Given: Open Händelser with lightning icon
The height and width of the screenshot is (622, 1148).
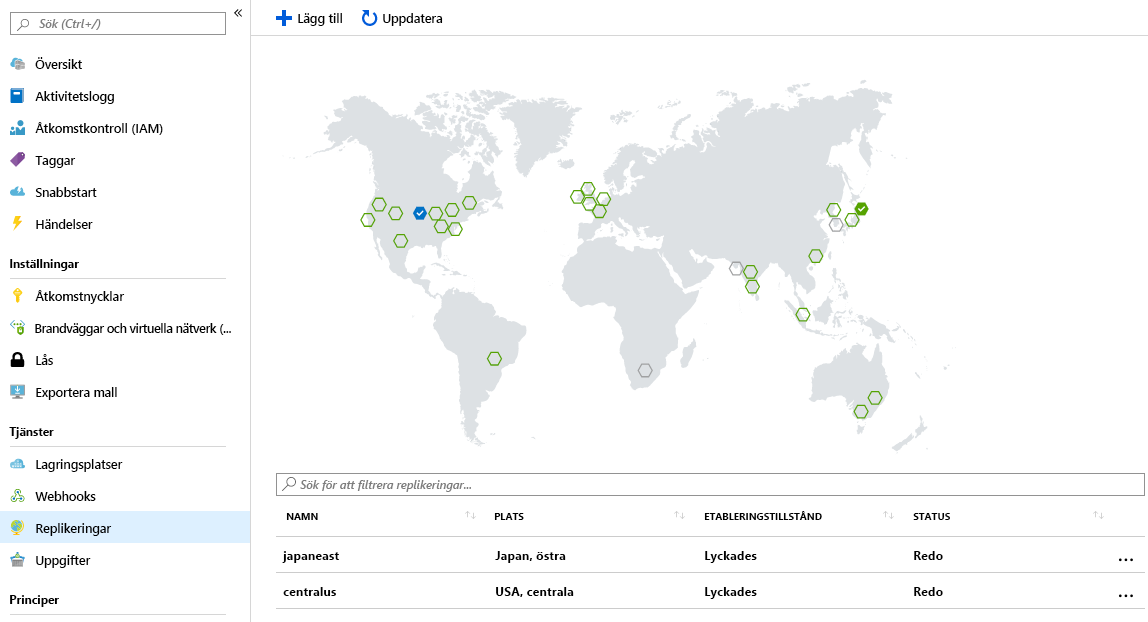Looking at the screenshot, I should coord(64,225).
